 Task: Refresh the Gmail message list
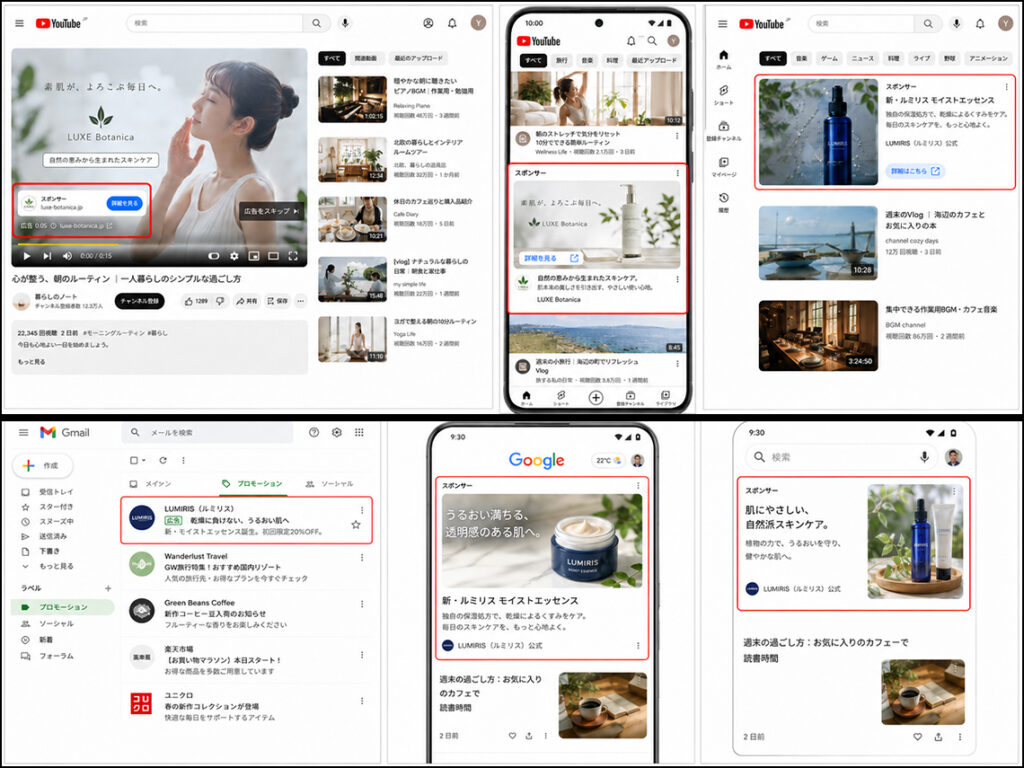(163, 460)
